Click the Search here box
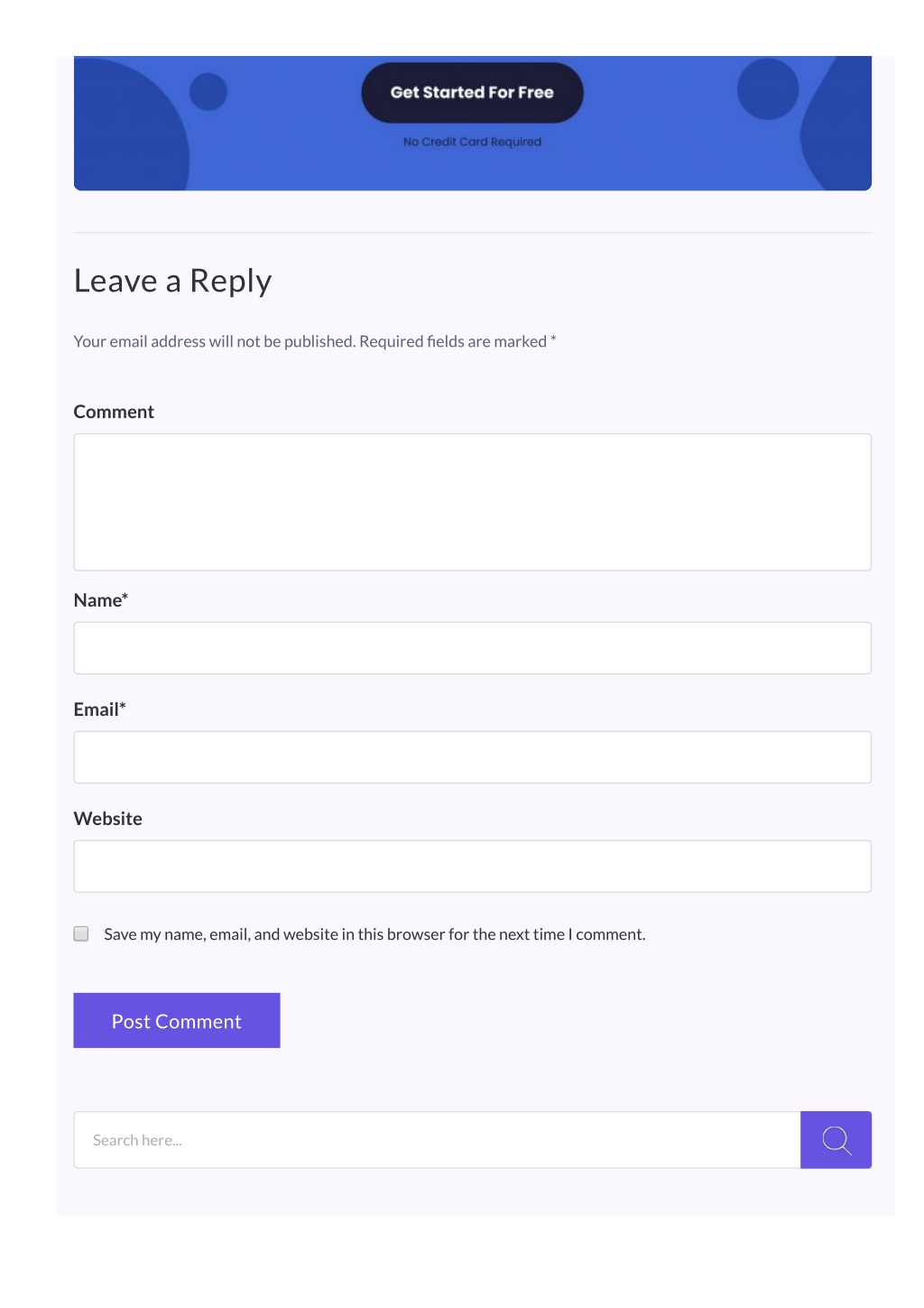 (437, 1139)
